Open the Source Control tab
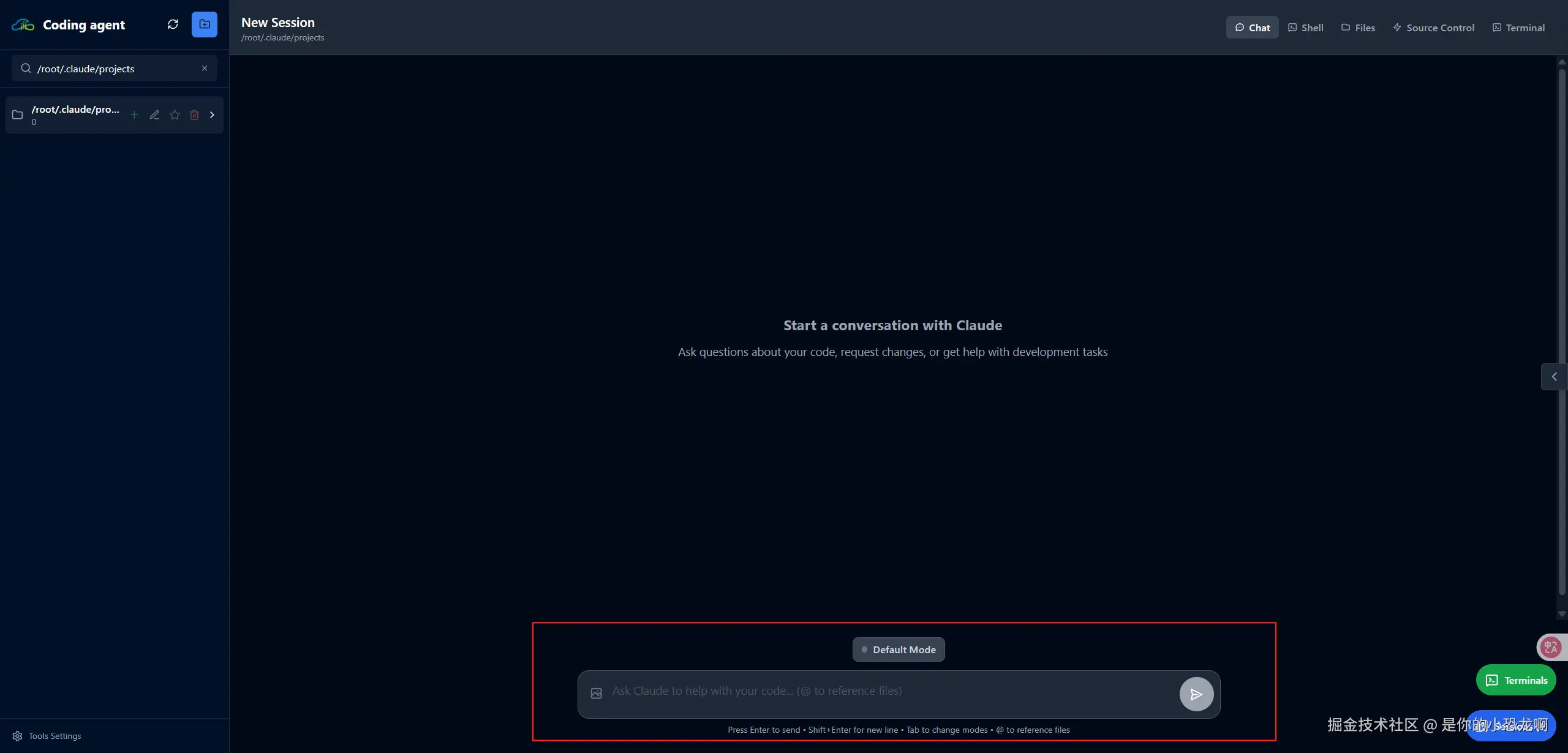Screen dimensions: 1568x753 click(1433, 28)
